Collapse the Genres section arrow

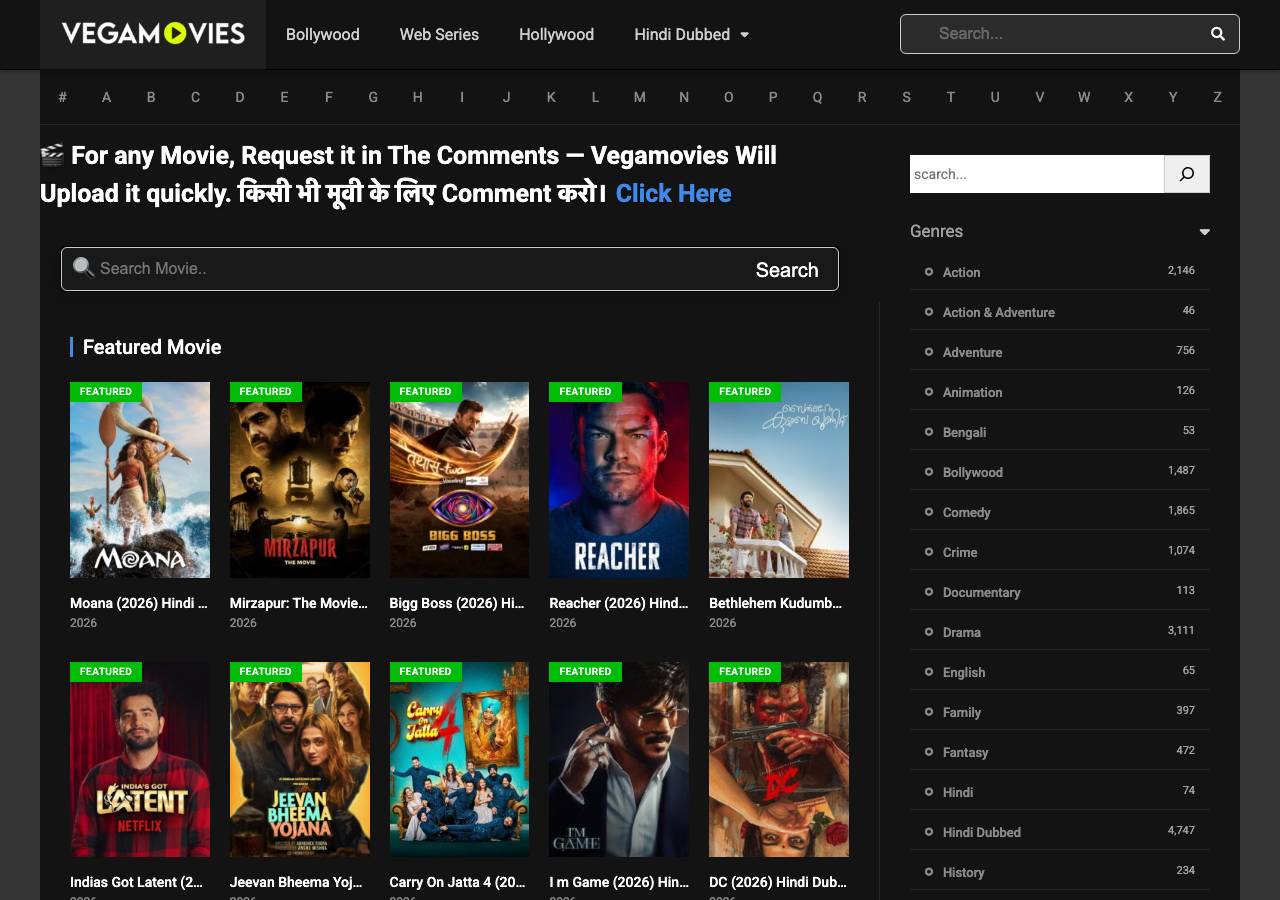[1205, 232]
